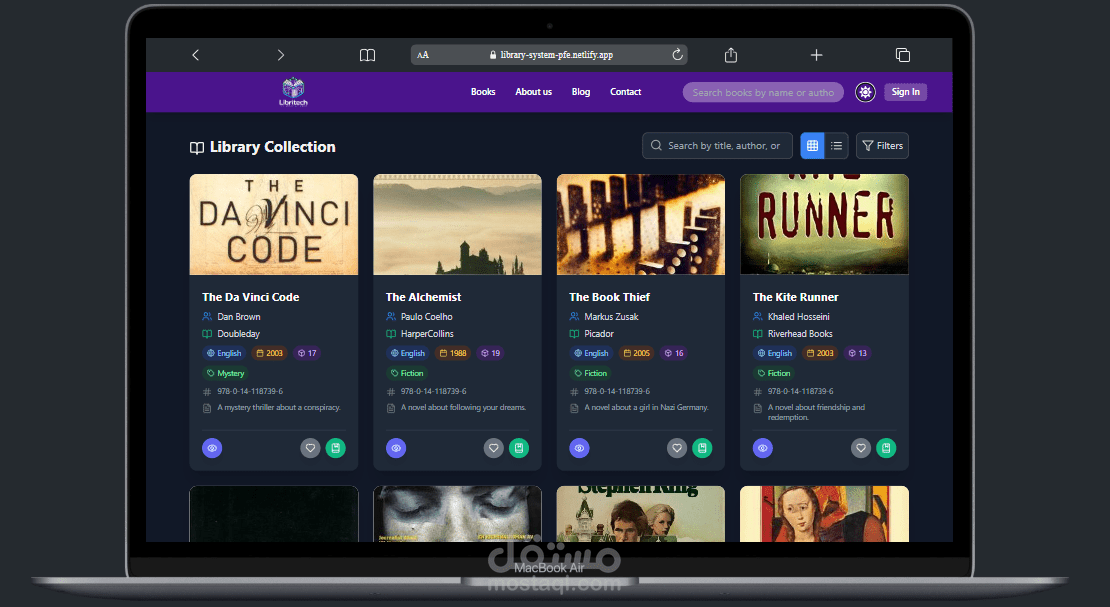Open the browser share icon
The height and width of the screenshot is (607, 1110).
coord(731,55)
